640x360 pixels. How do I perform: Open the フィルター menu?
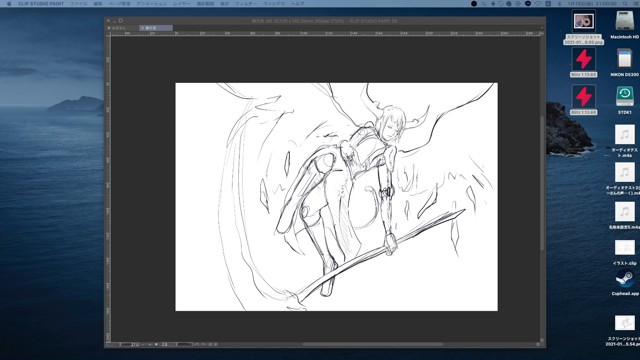coord(246,4)
